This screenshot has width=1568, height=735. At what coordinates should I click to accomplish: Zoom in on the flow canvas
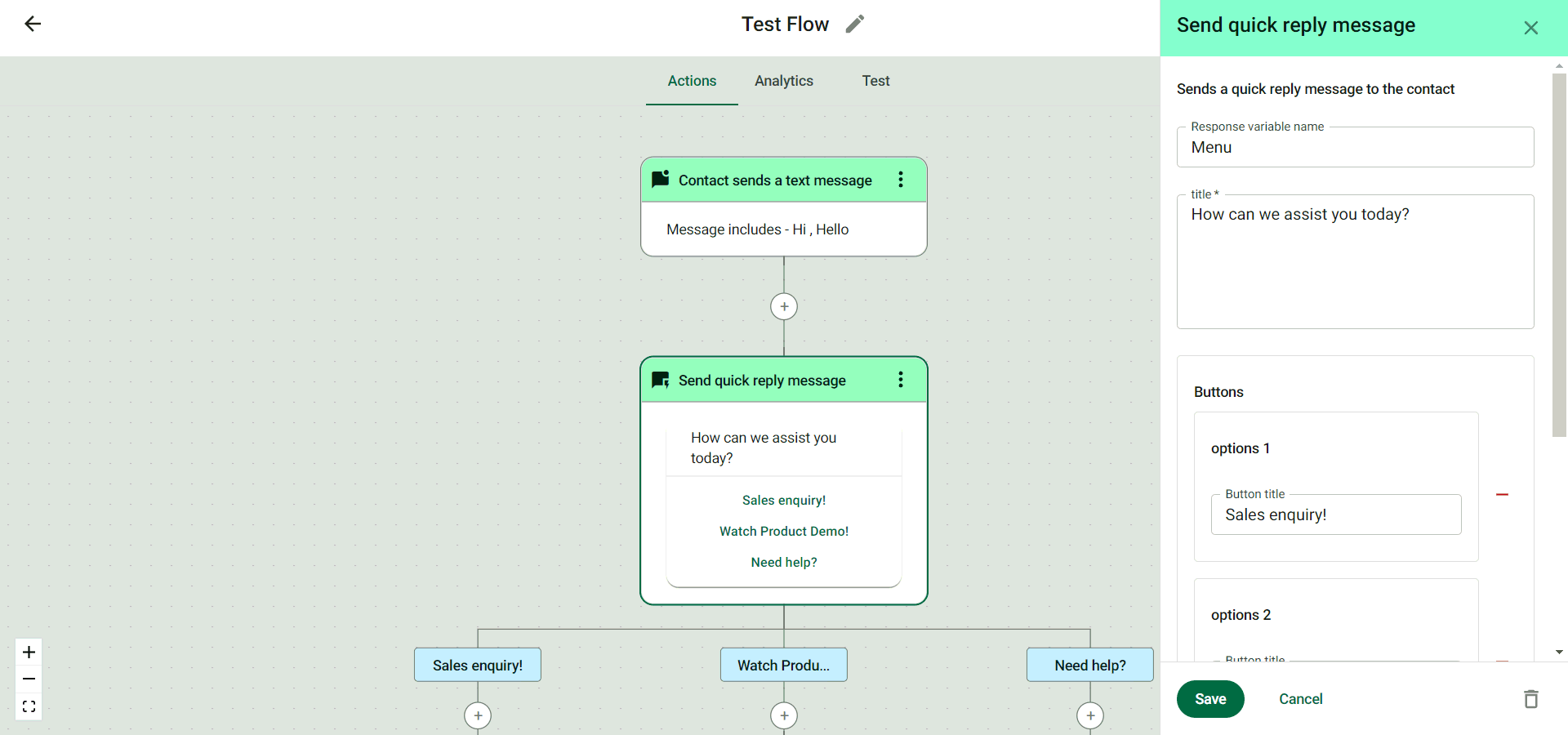pos(29,652)
